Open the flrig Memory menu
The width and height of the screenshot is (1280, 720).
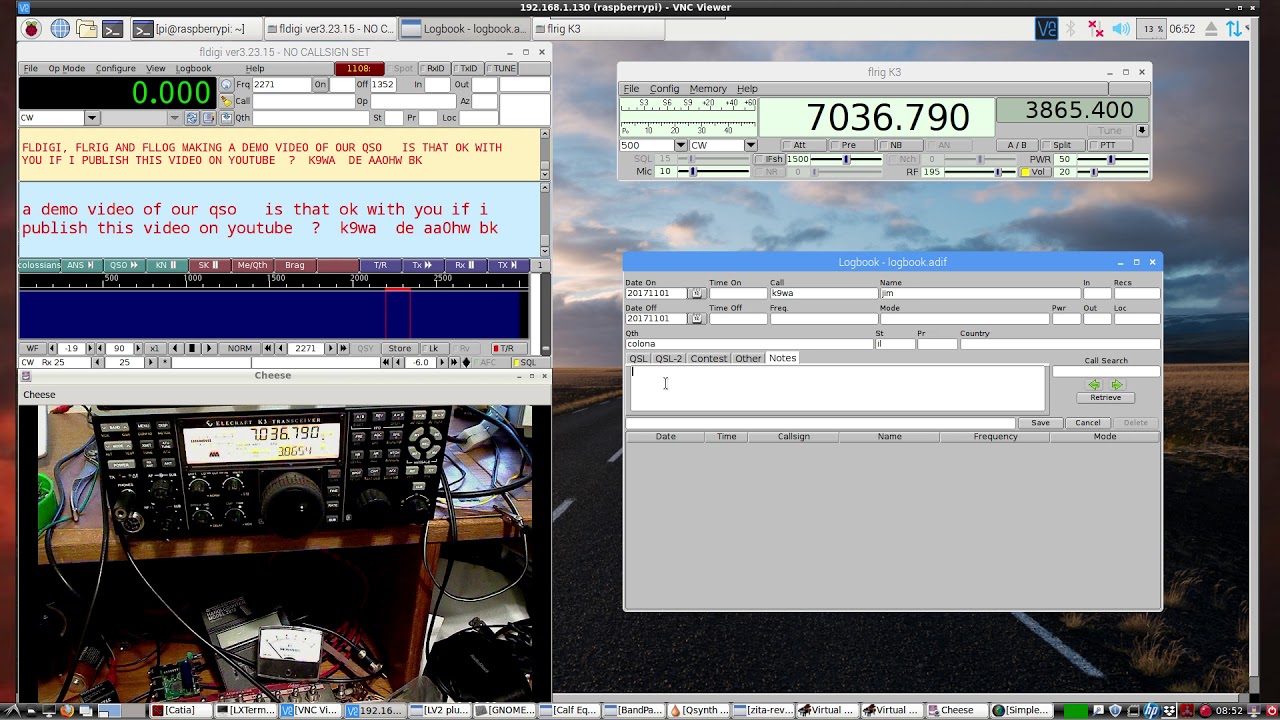click(708, 89)
